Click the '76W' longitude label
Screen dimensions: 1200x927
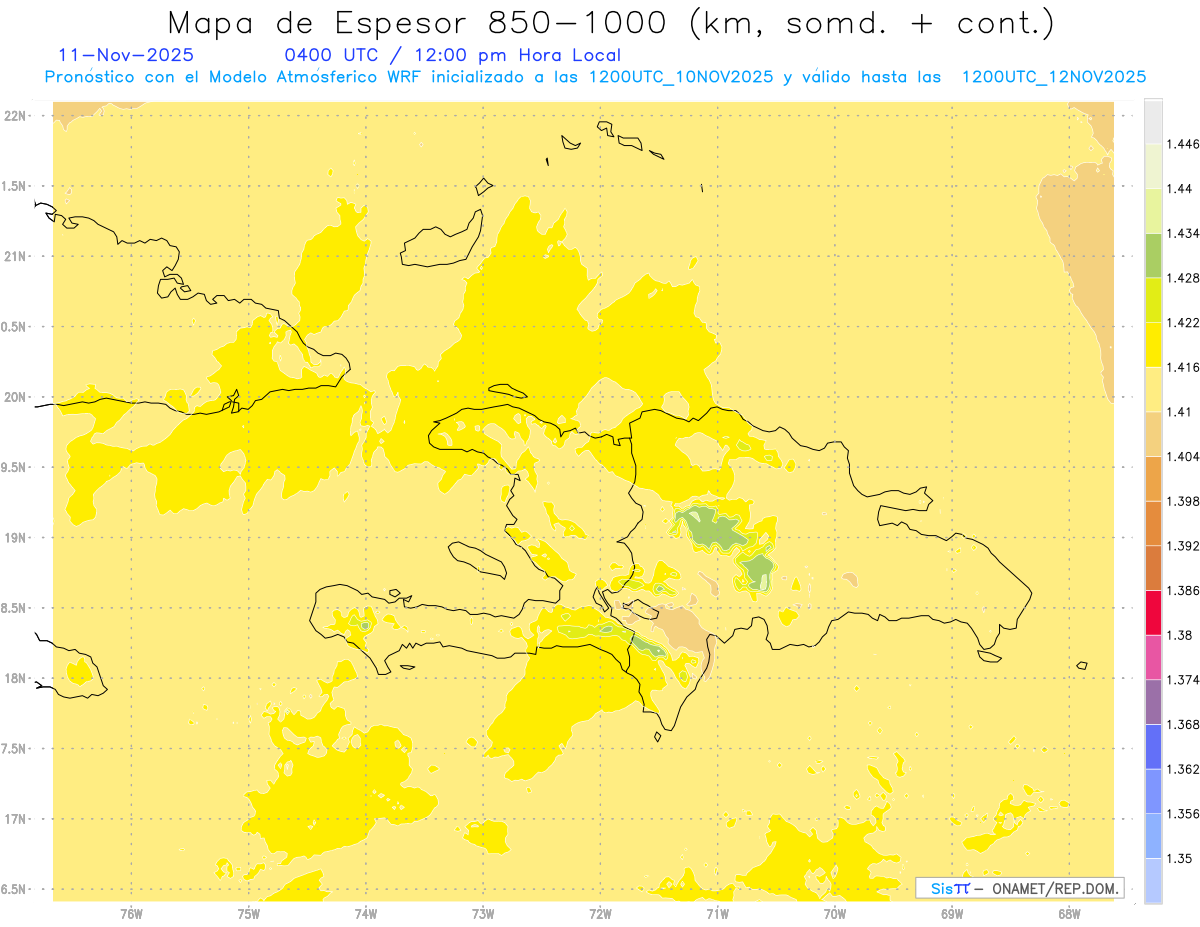pos(131,914)
